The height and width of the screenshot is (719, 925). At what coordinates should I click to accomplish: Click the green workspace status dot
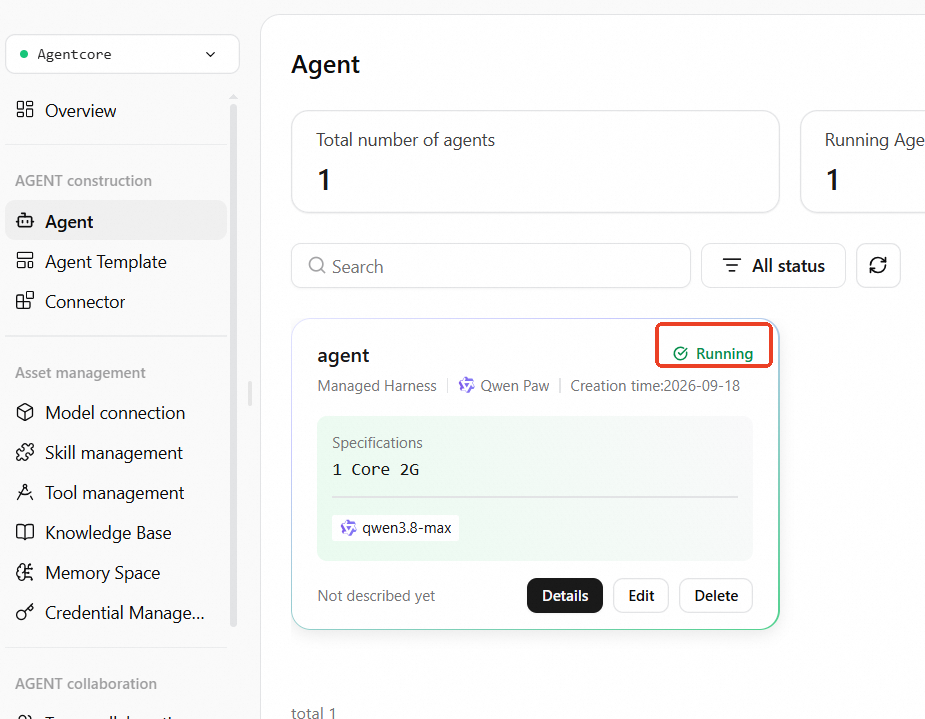tap(24, 54)
